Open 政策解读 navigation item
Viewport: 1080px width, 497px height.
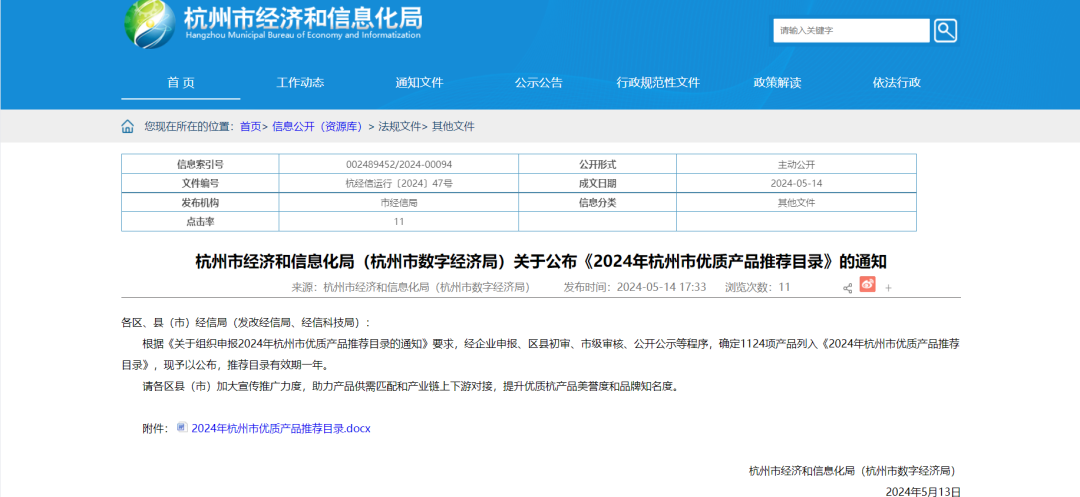(x=777, y=83)
